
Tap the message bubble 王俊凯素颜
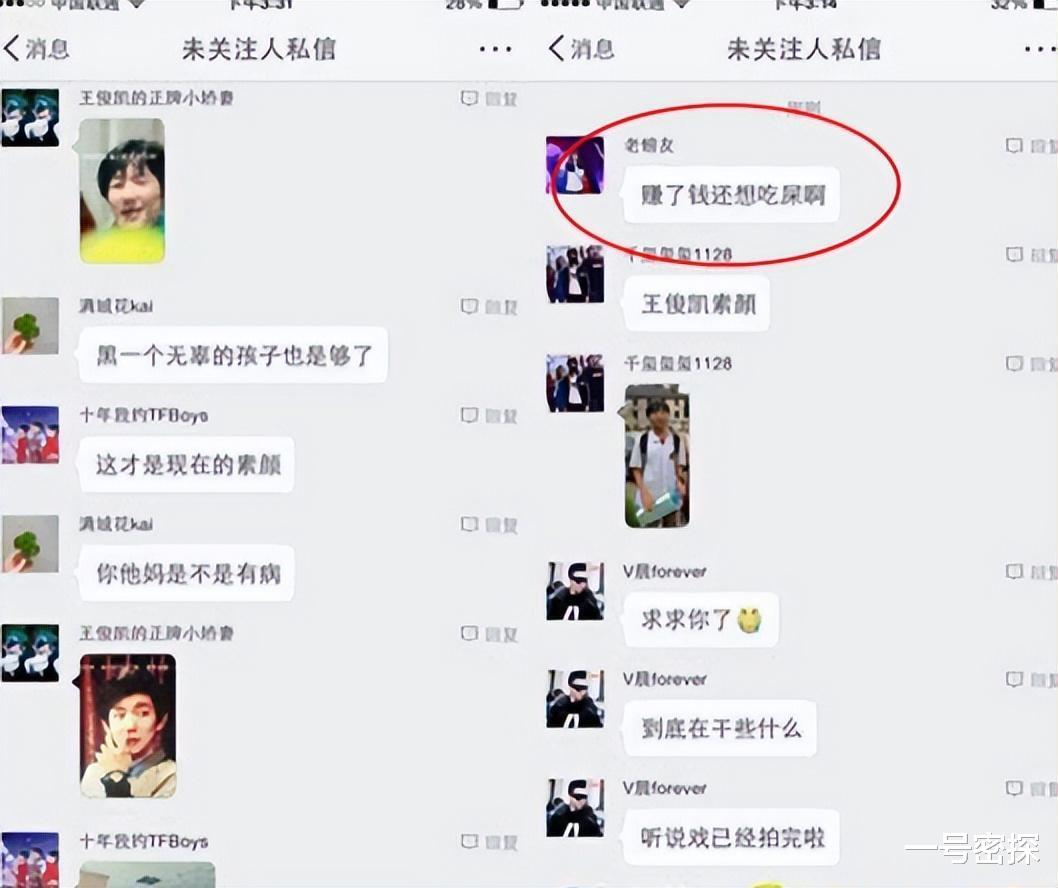[698, 304]
